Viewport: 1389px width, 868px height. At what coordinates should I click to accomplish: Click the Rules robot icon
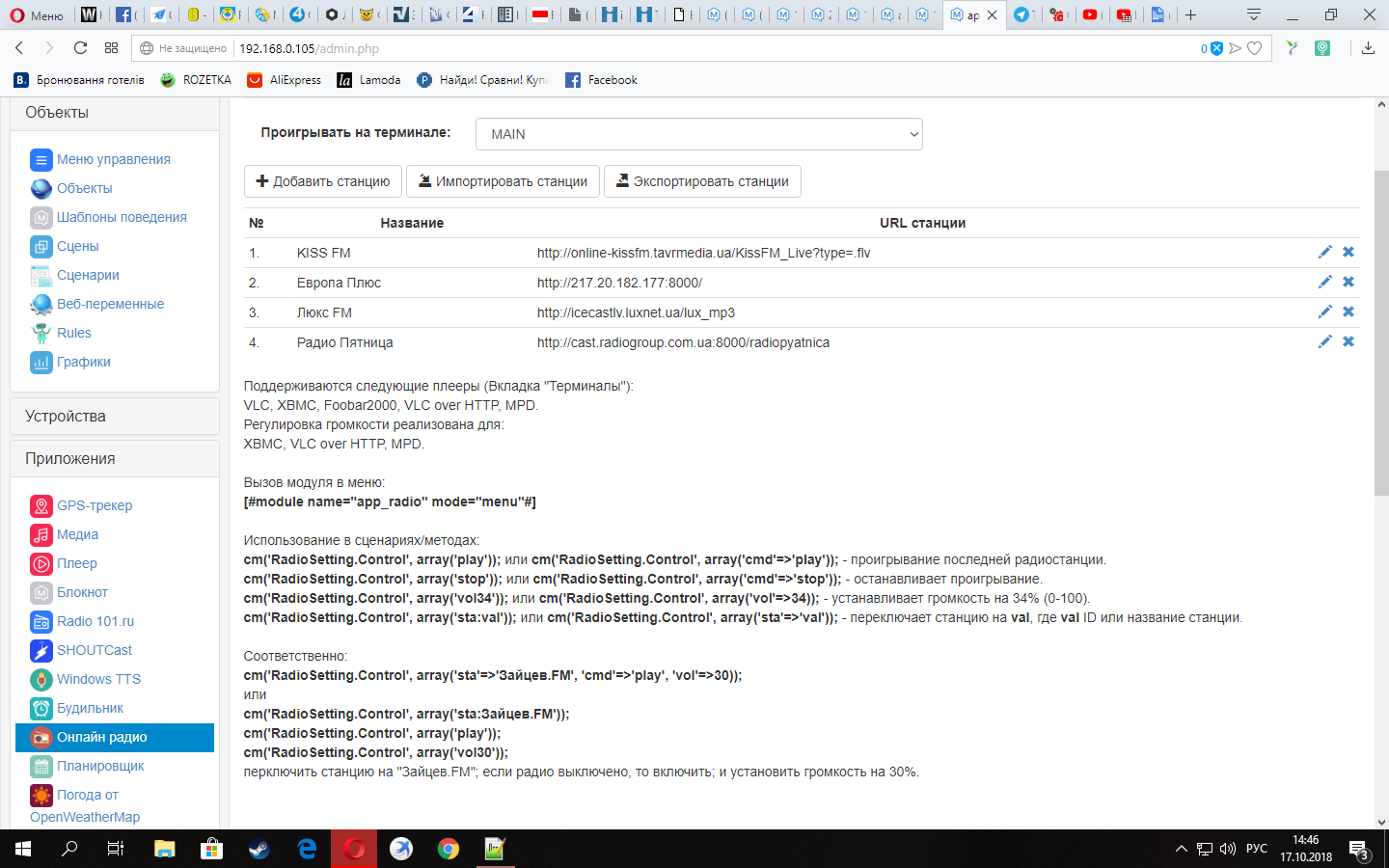[41, 333]
